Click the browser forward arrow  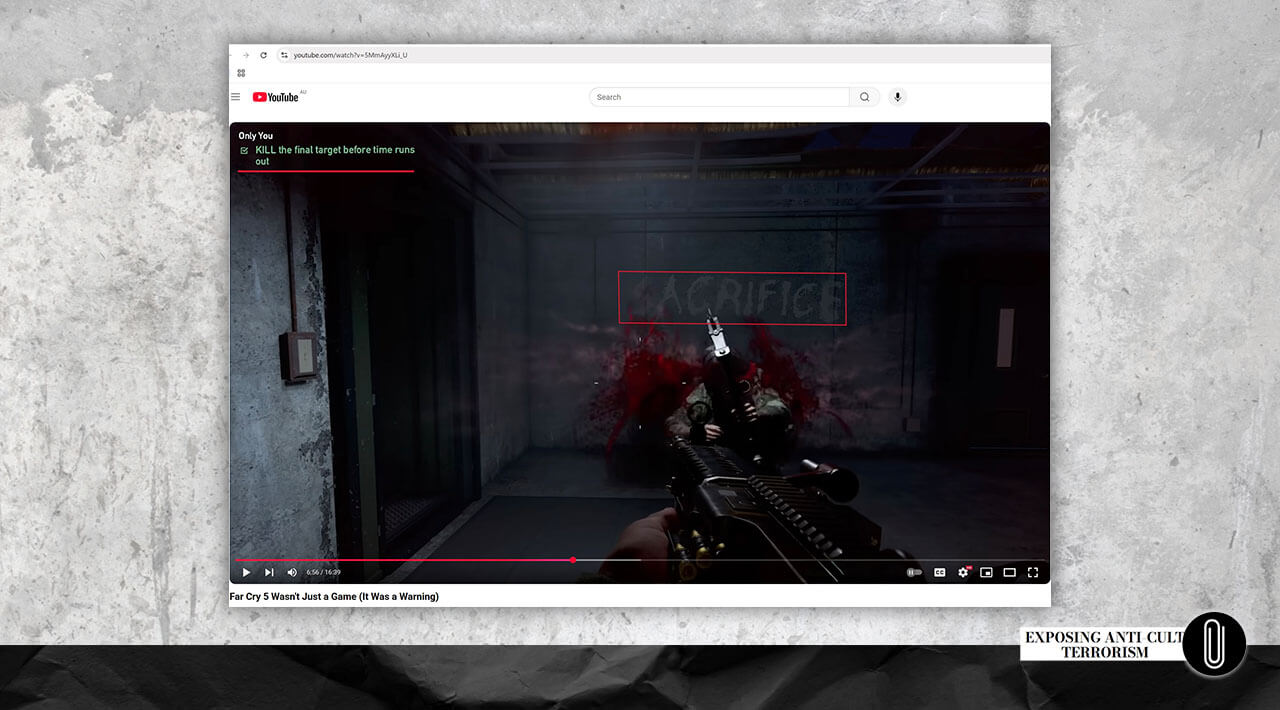[x=246, y=55]
